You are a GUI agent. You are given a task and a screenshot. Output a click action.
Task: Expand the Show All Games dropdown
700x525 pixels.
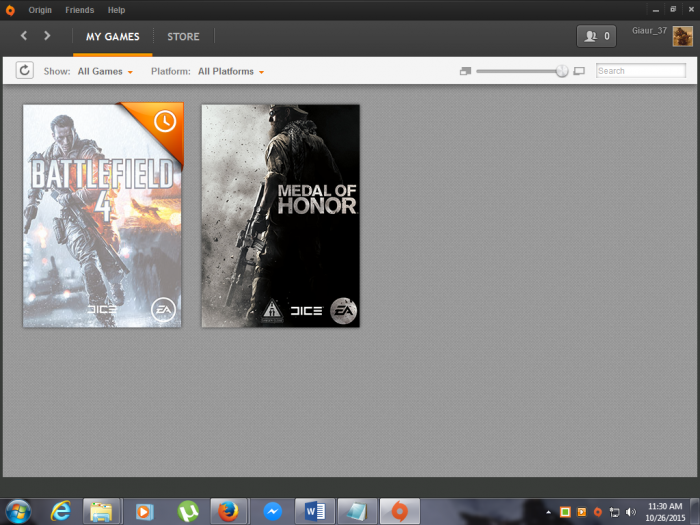pyautogui.click(x=105, y=71)
